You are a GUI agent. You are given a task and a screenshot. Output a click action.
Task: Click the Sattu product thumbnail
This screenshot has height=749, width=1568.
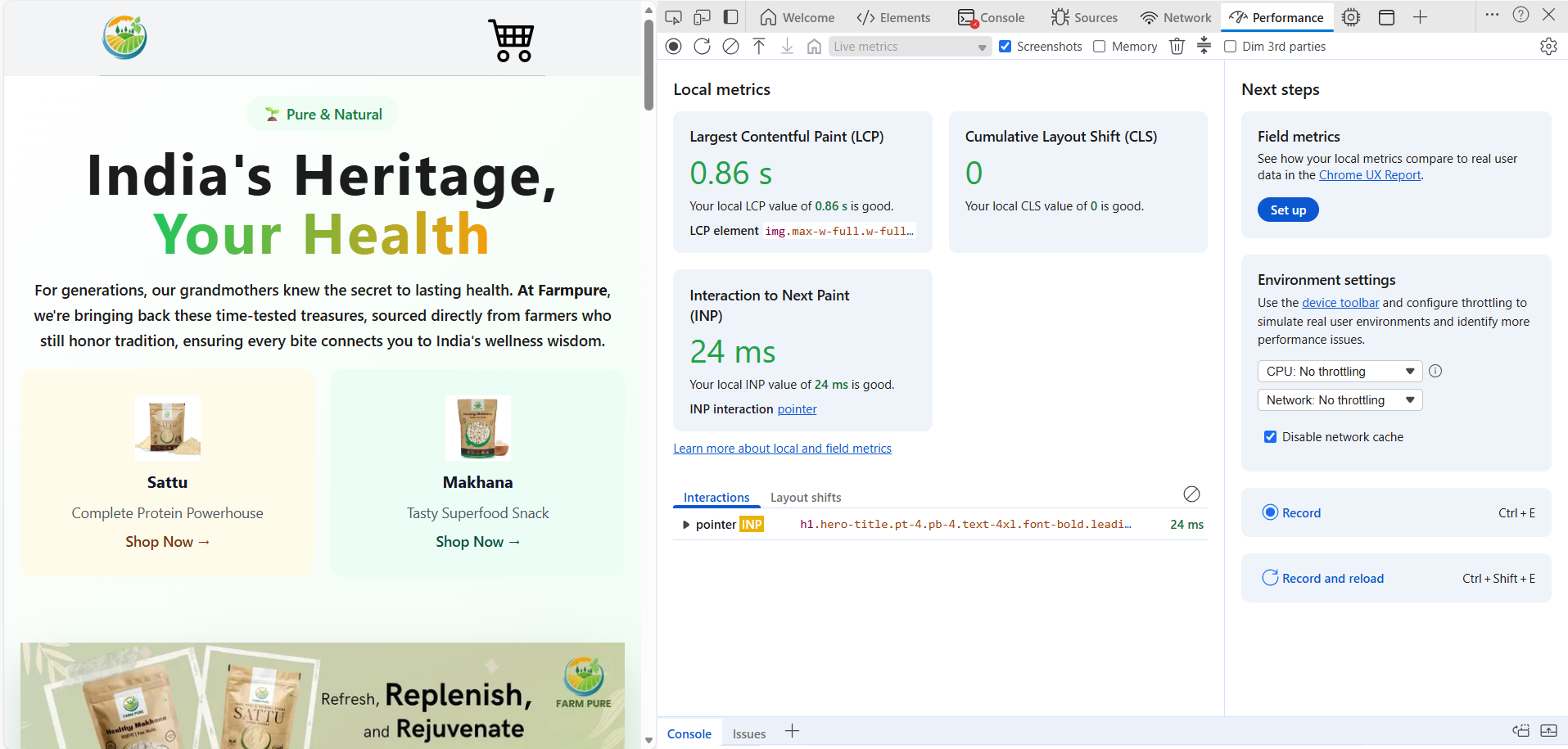pos(168,427)
